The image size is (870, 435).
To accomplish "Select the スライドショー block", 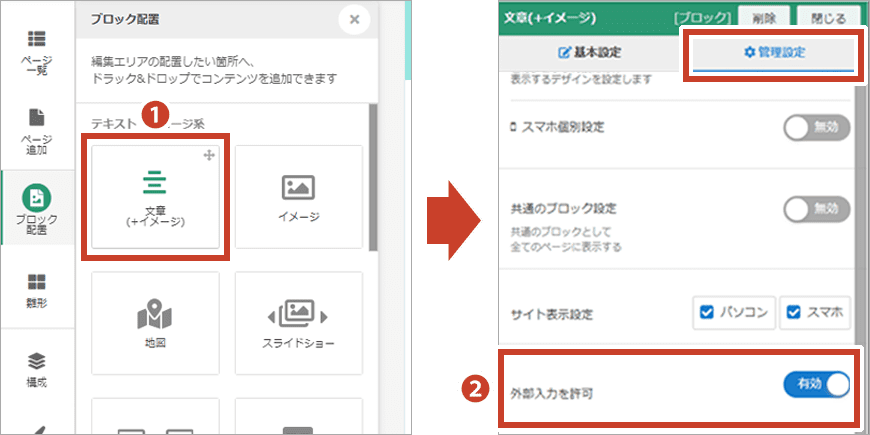I will [298, 324].
